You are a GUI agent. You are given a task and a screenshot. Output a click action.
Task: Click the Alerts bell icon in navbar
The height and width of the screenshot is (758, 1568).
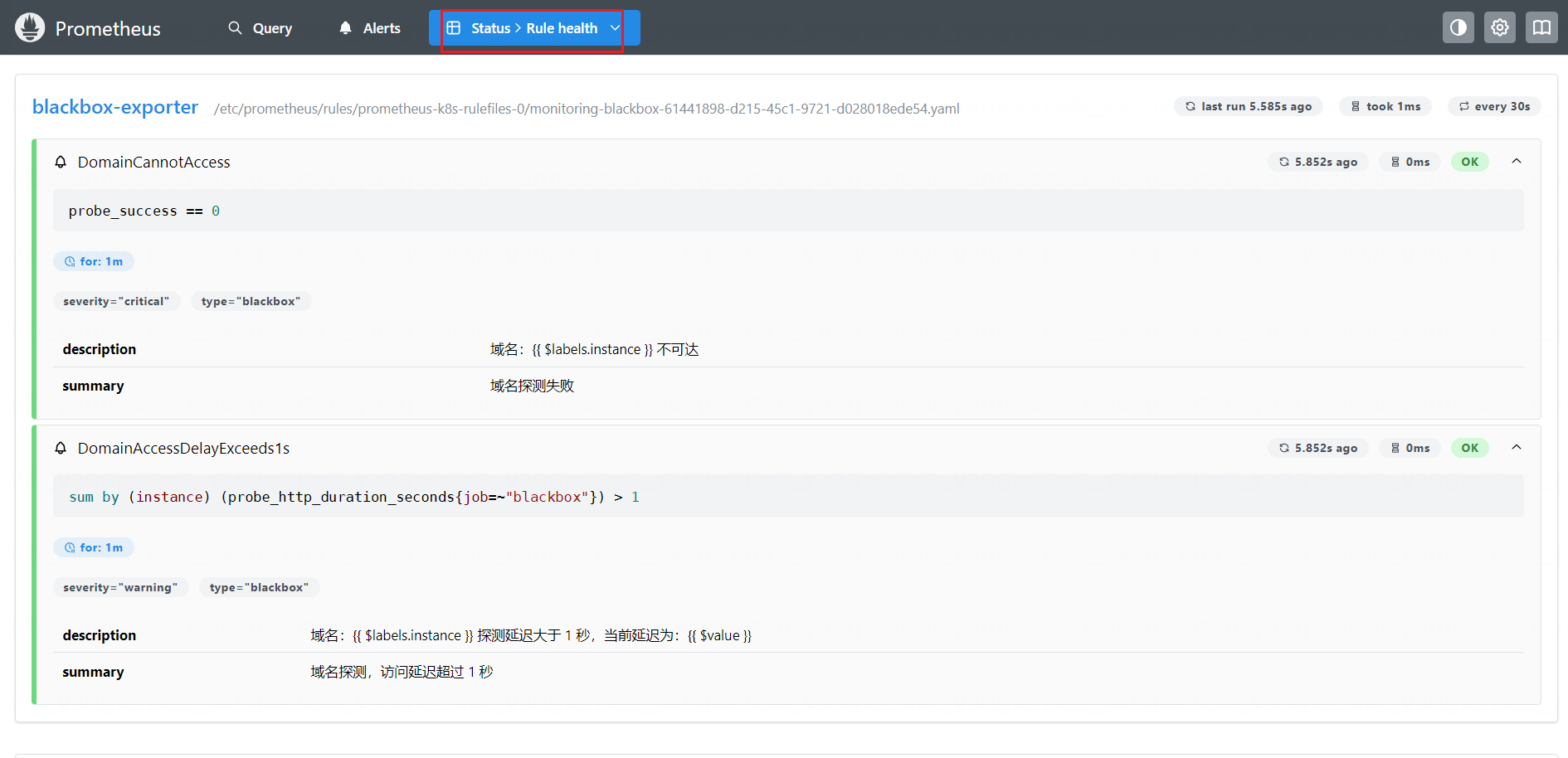(345, 27)
